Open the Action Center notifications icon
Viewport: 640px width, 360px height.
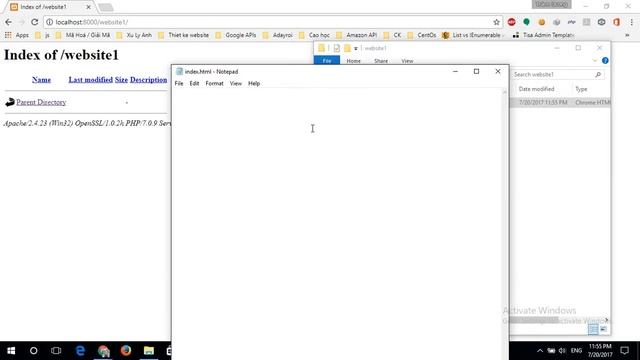point(624,351)
